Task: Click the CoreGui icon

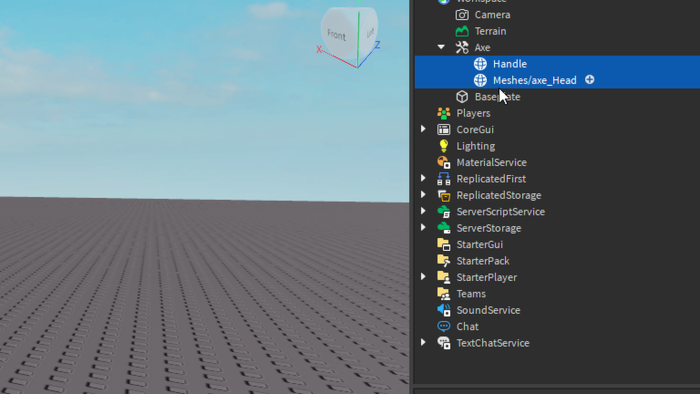Action: click(x=443, y=129)
